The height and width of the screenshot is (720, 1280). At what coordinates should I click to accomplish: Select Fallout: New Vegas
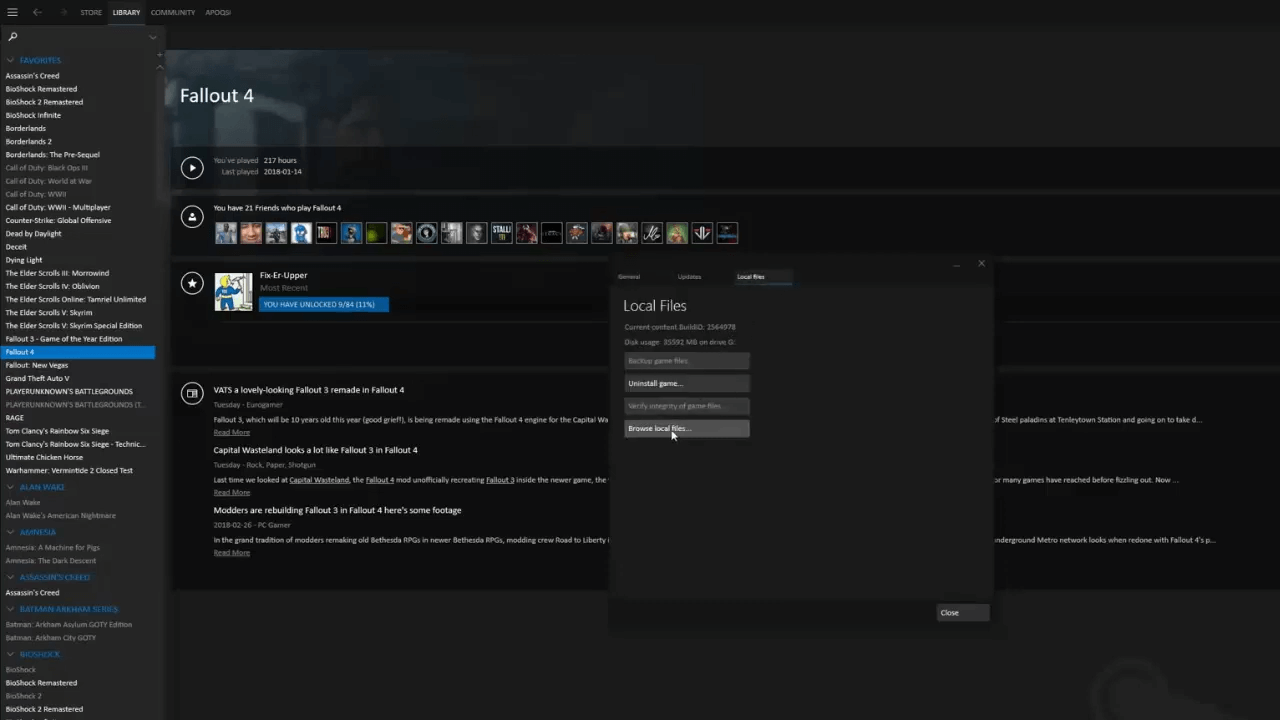tap(37, 365)
